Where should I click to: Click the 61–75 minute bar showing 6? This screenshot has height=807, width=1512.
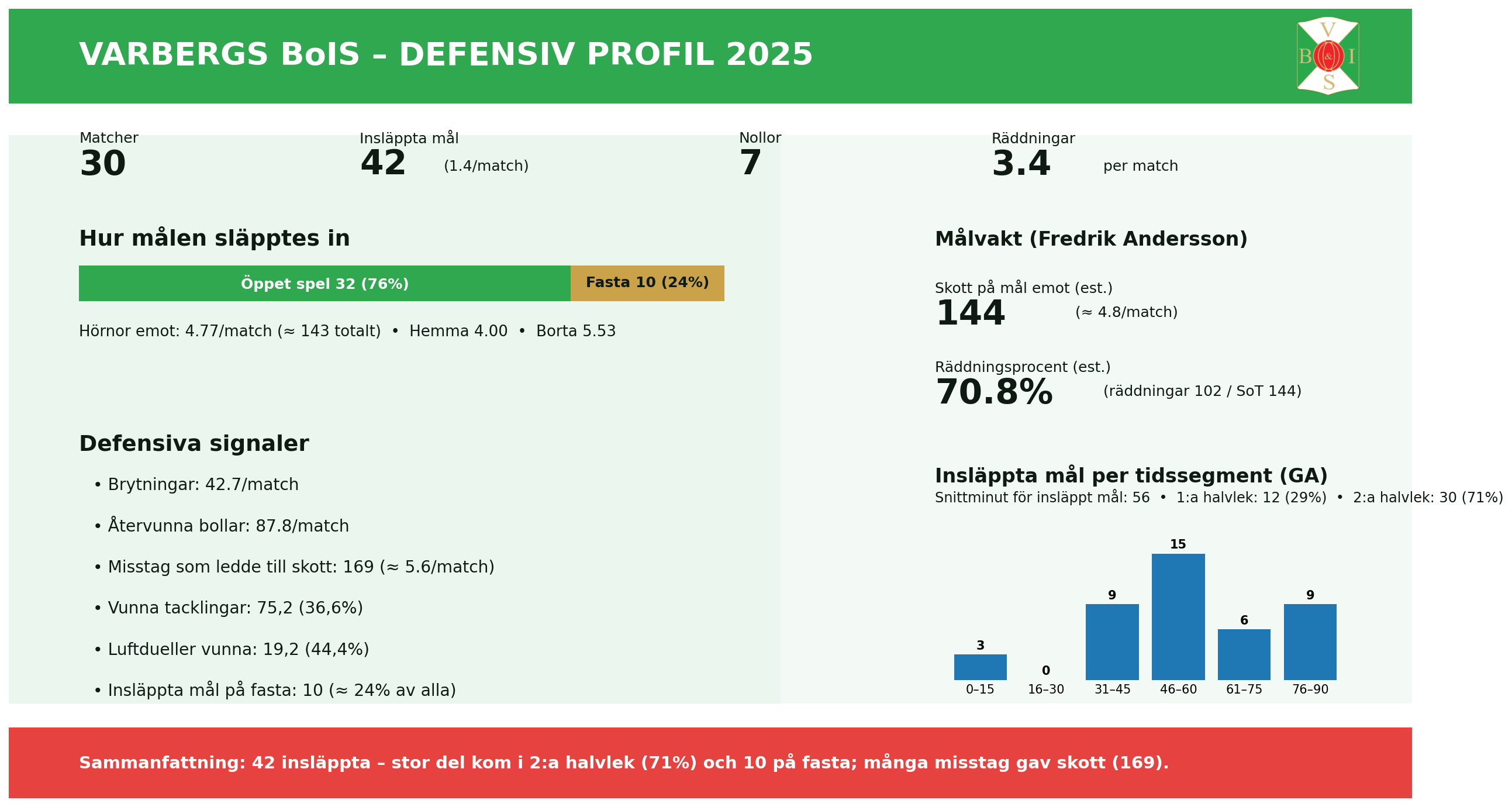point(1243,654)
